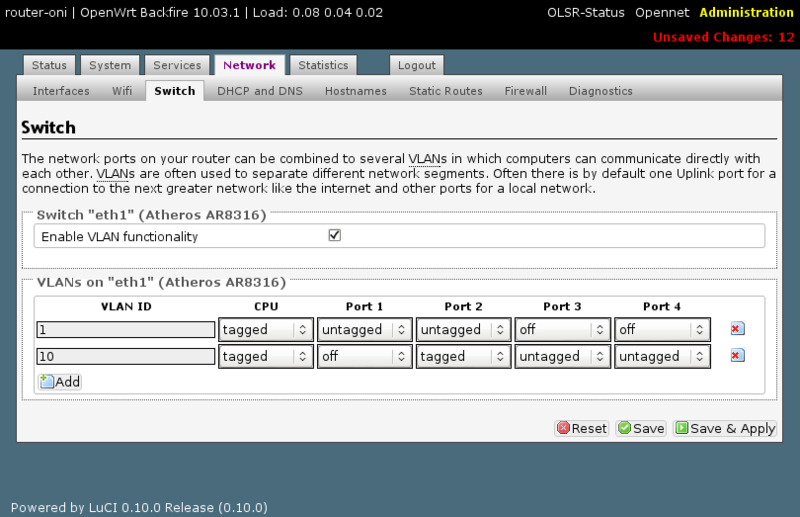This screenshot has width=800, height=517.
Task: Open Port 1 dropdown for VLAN 1
Action: click(364, 329)
